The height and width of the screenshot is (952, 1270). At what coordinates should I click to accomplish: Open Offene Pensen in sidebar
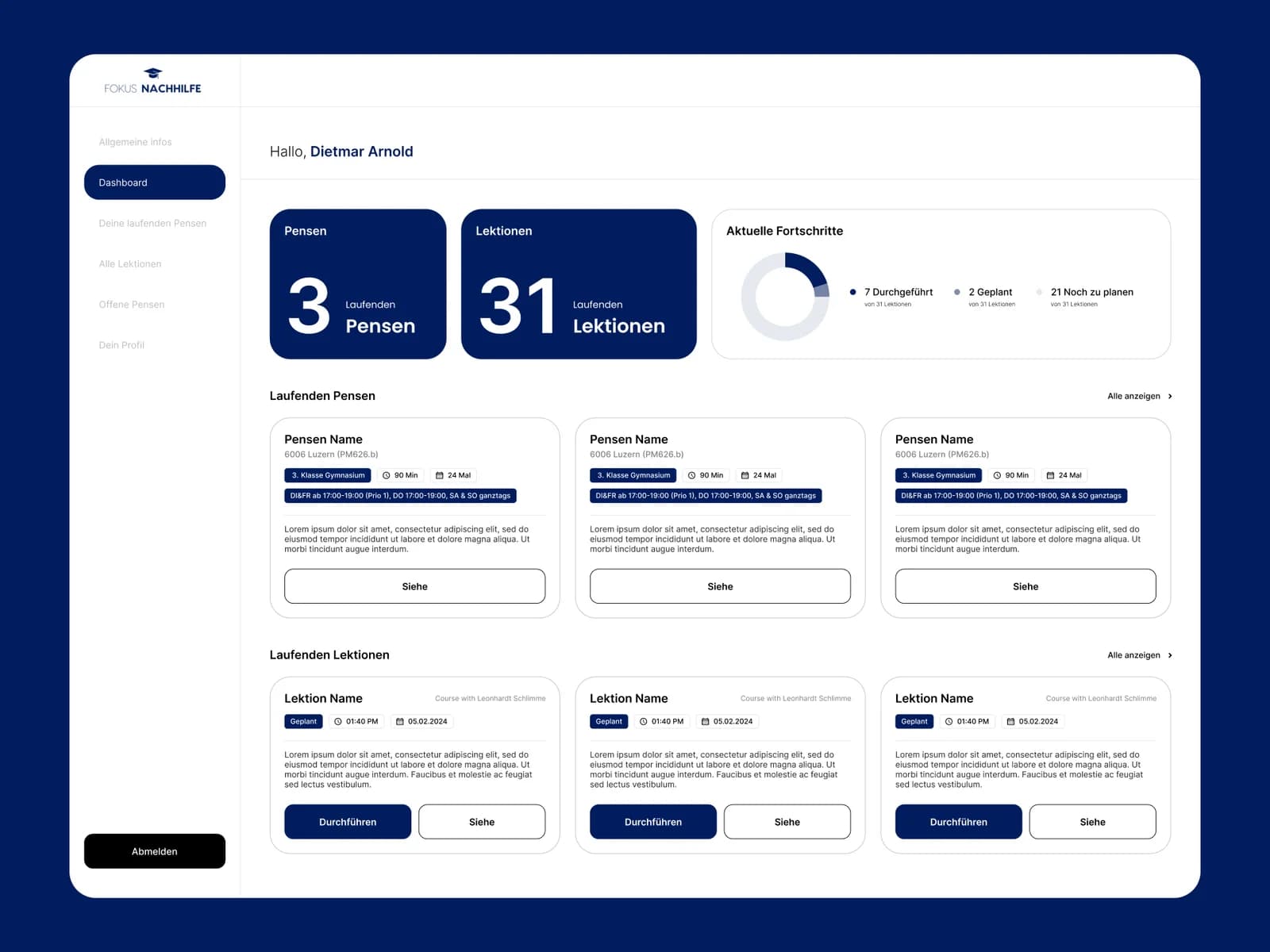coord(132,305)
